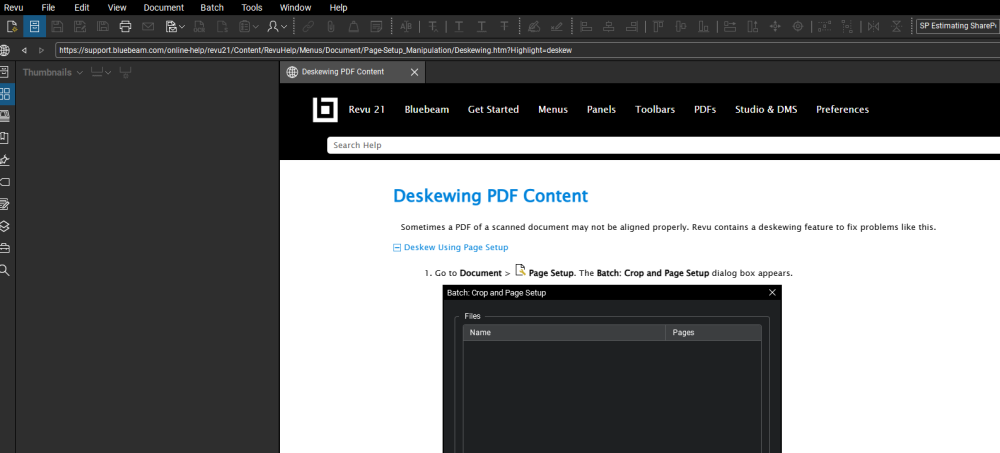
Task: Open the Get Started help link
Action: [494, 110]
